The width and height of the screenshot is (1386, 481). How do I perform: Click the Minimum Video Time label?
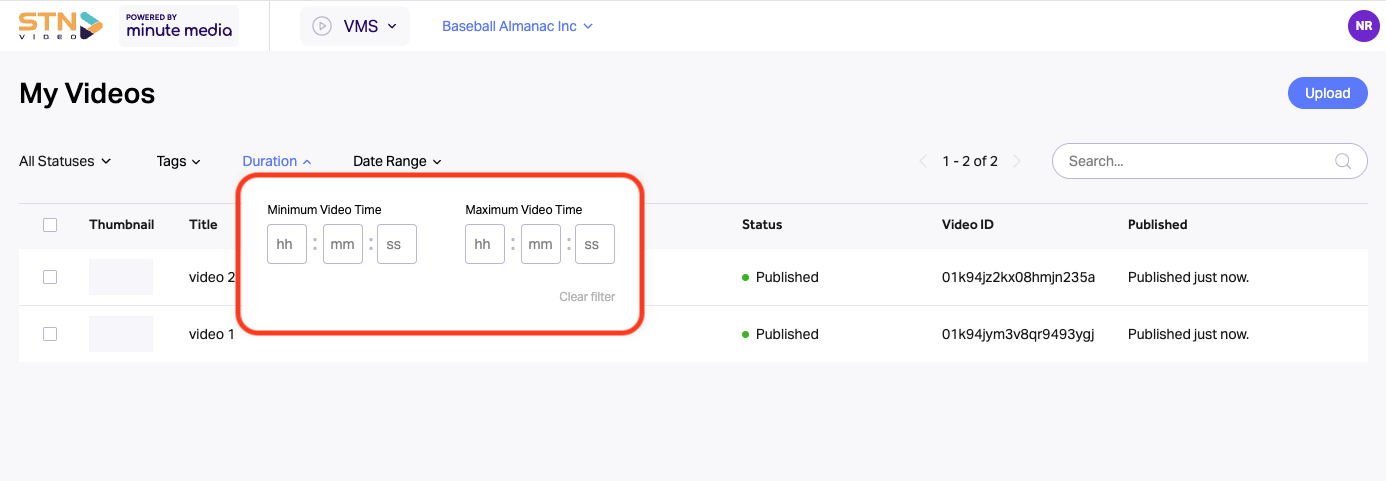[x=324, y=210]
